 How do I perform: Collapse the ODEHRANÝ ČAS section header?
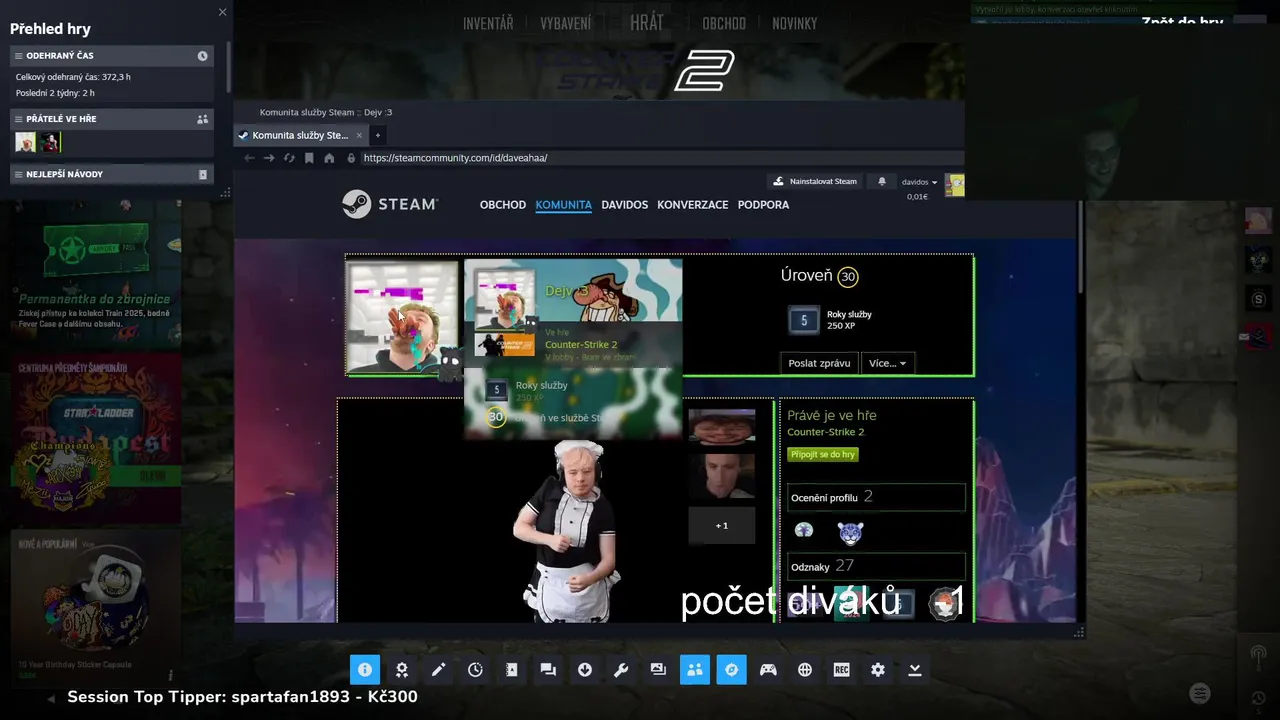[x=112, y=56]
